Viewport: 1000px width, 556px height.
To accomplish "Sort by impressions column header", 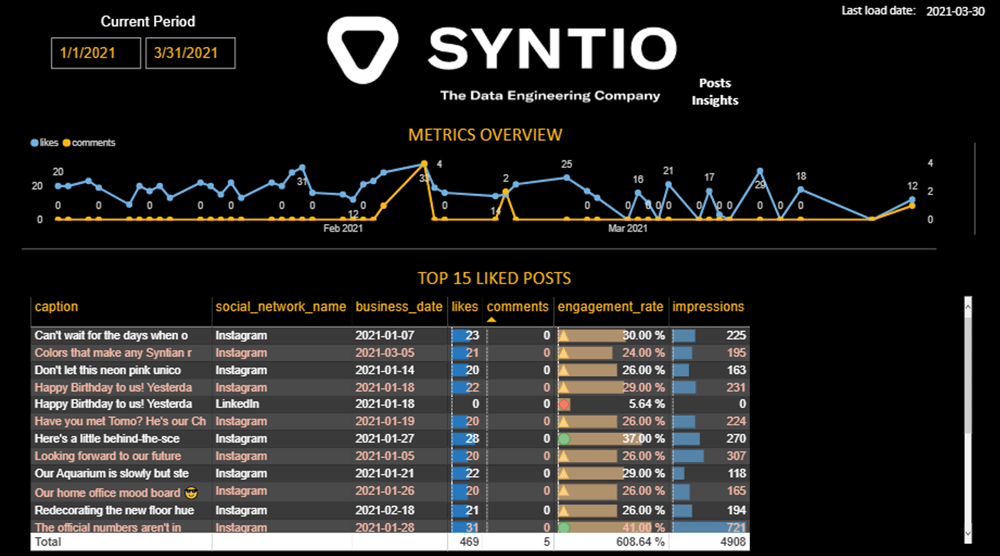I will tap(708, 307).
